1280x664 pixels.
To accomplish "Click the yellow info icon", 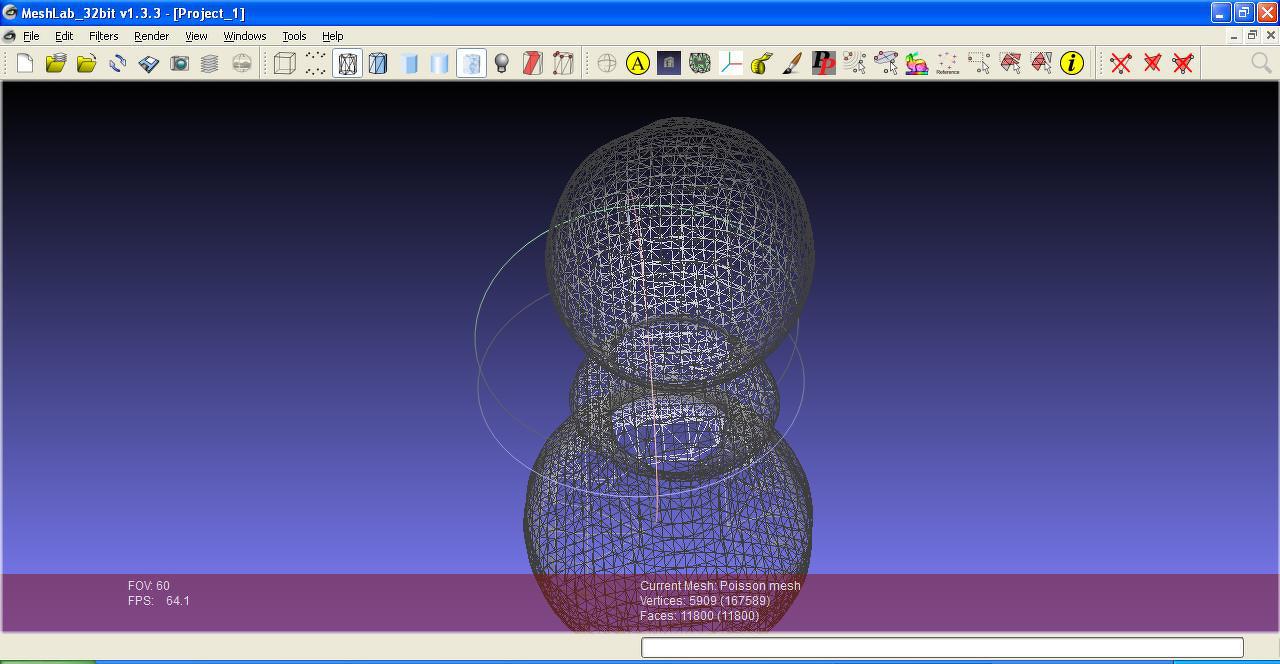I will tap(1072, 63).
